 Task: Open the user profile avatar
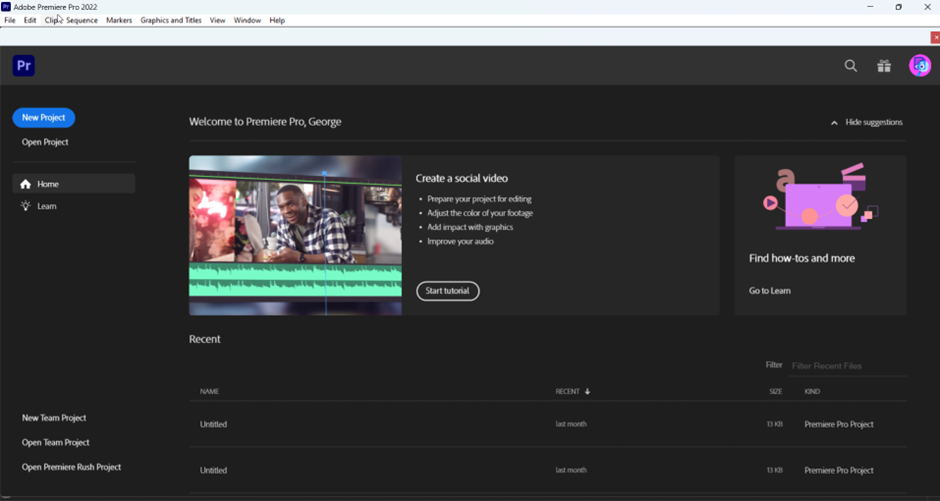(x=920, y=66)
